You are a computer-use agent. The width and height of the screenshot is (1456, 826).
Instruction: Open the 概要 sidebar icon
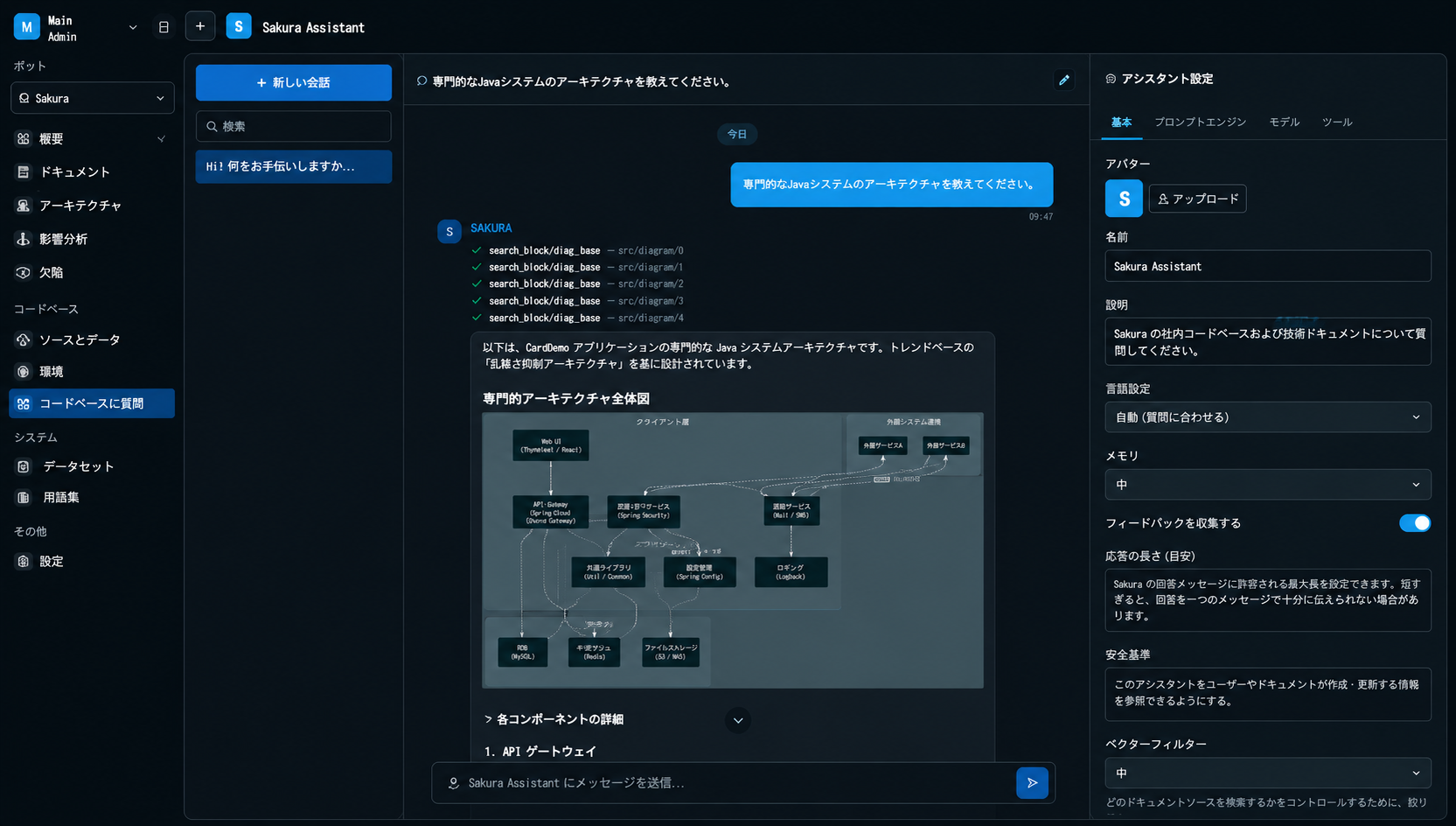[x=24, y=138]
